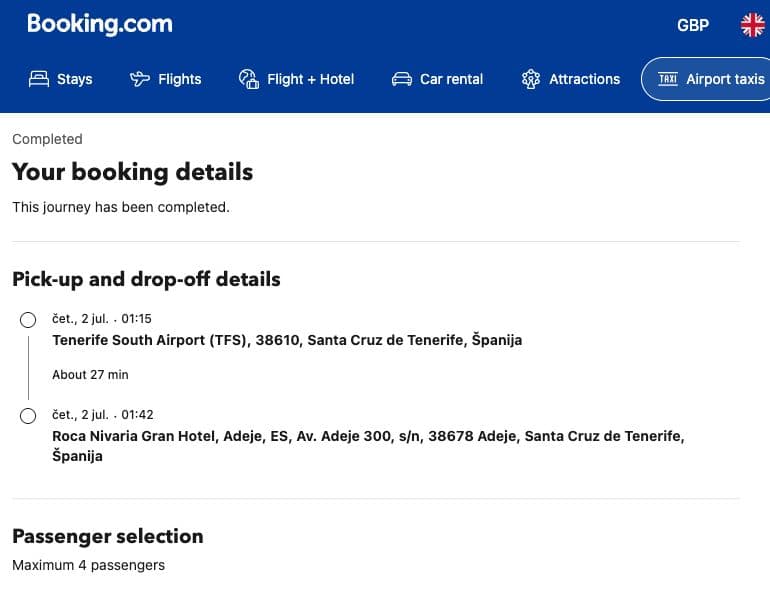This screenshot has height=591, width=770.
Task: Change language via UK flag icon
Action: [753, 25]
